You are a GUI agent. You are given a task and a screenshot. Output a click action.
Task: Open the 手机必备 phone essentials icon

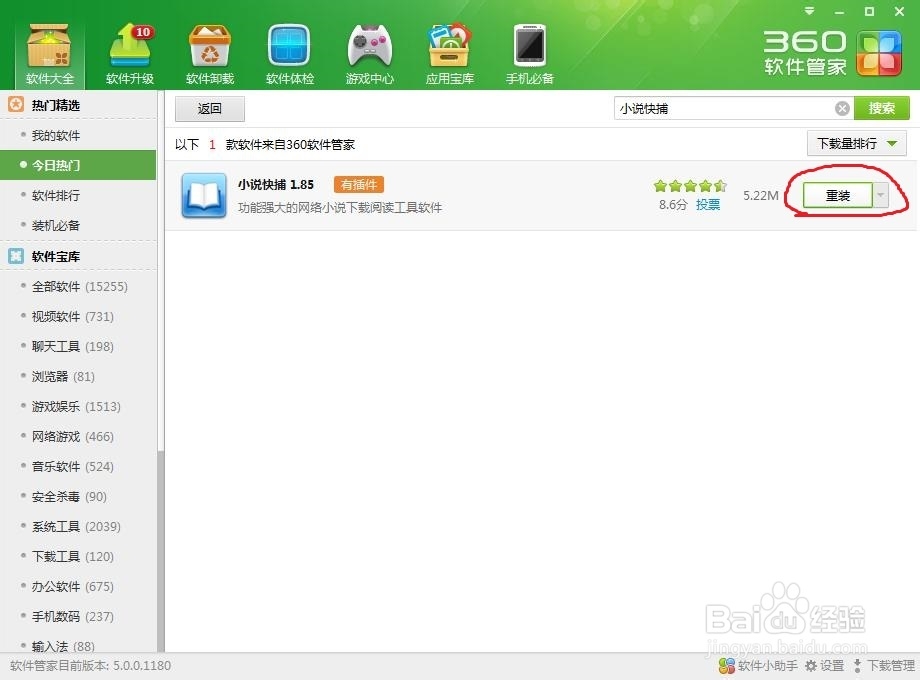(529, 54)
